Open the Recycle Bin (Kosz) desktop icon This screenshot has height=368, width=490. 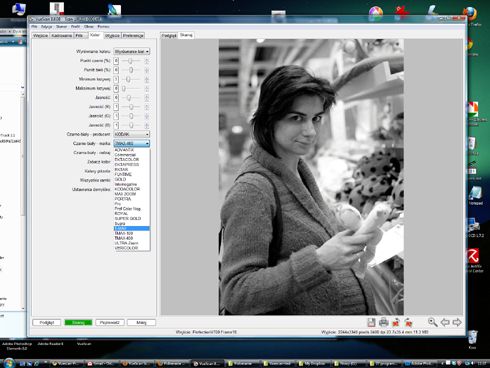[x=472, y=337]
